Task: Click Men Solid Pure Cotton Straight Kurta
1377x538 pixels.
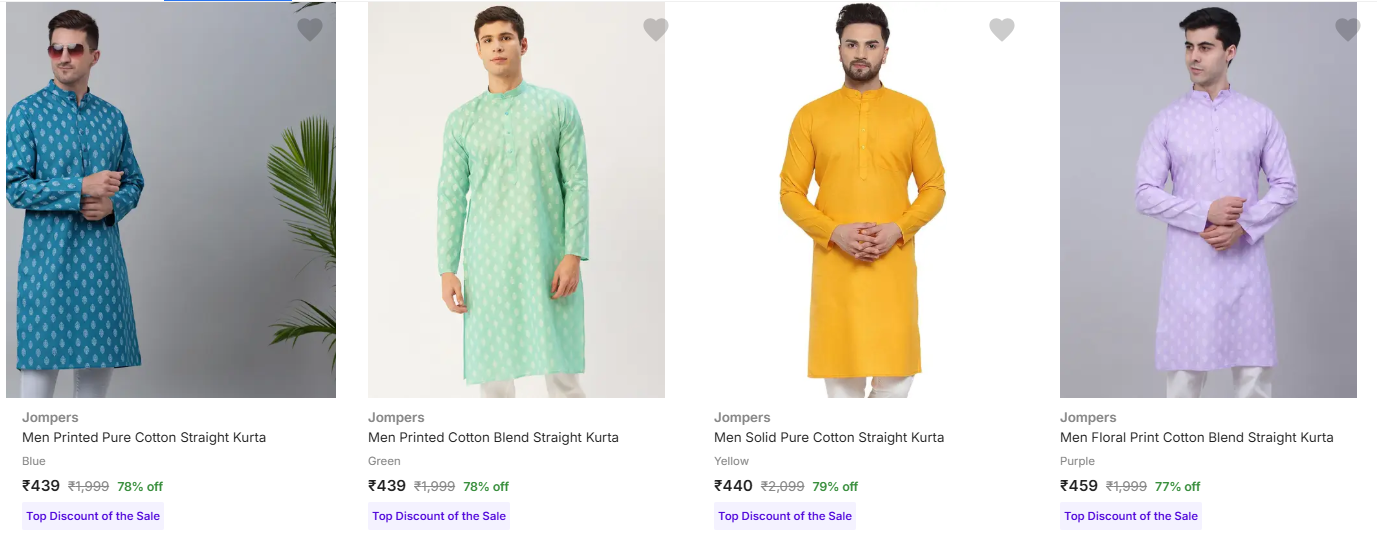Action: tap(829, 437)
